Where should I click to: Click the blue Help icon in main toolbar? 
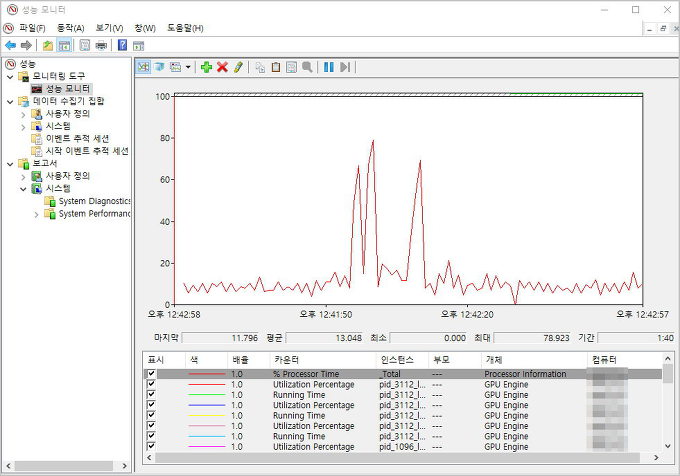click(x=122, y=45)
